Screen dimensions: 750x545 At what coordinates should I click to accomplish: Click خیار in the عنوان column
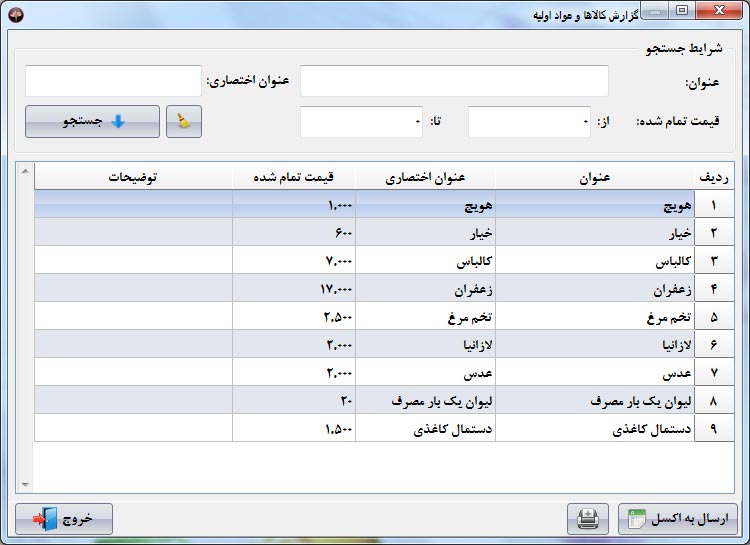tap(595, 233)
